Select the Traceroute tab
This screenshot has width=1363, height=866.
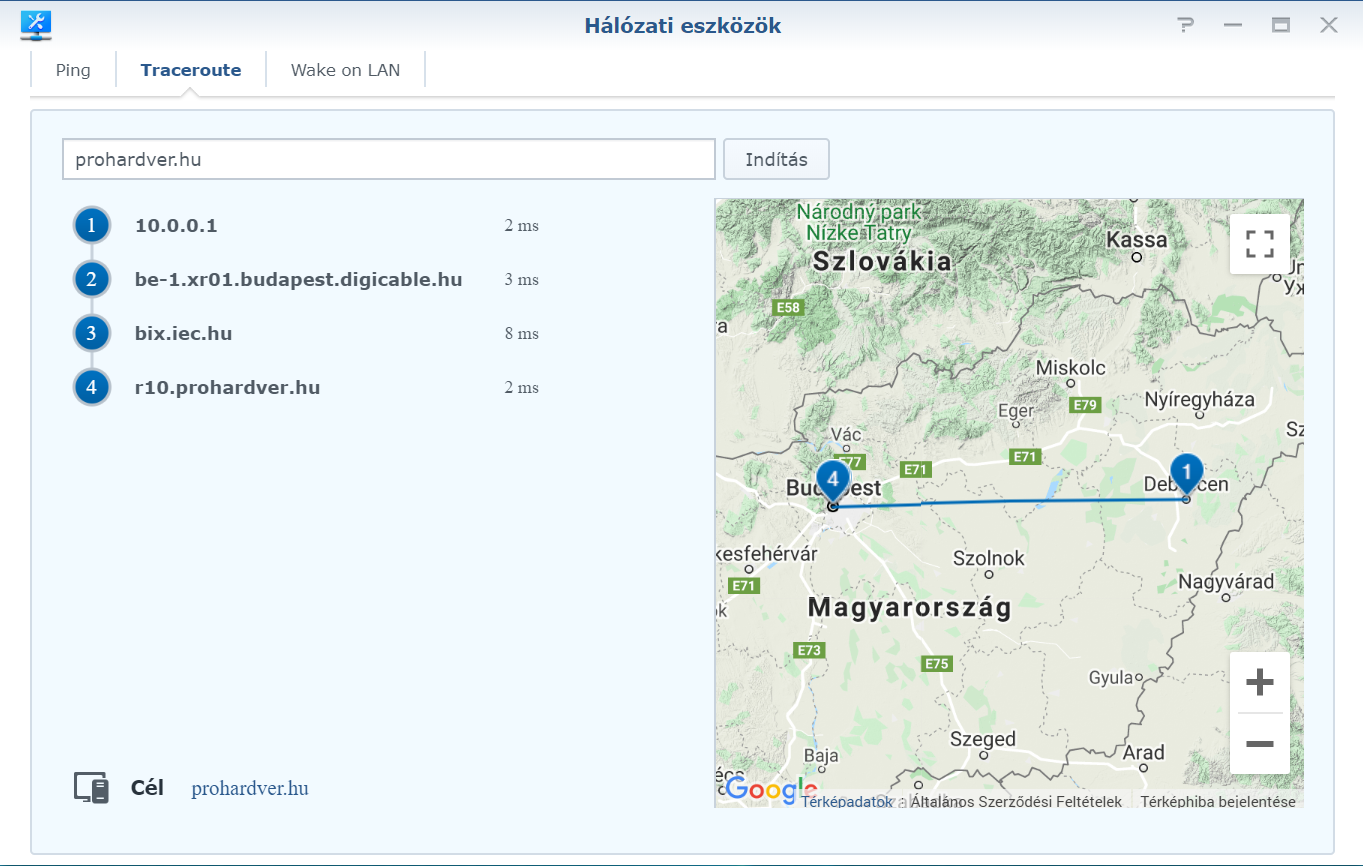[x=191, y=70]
